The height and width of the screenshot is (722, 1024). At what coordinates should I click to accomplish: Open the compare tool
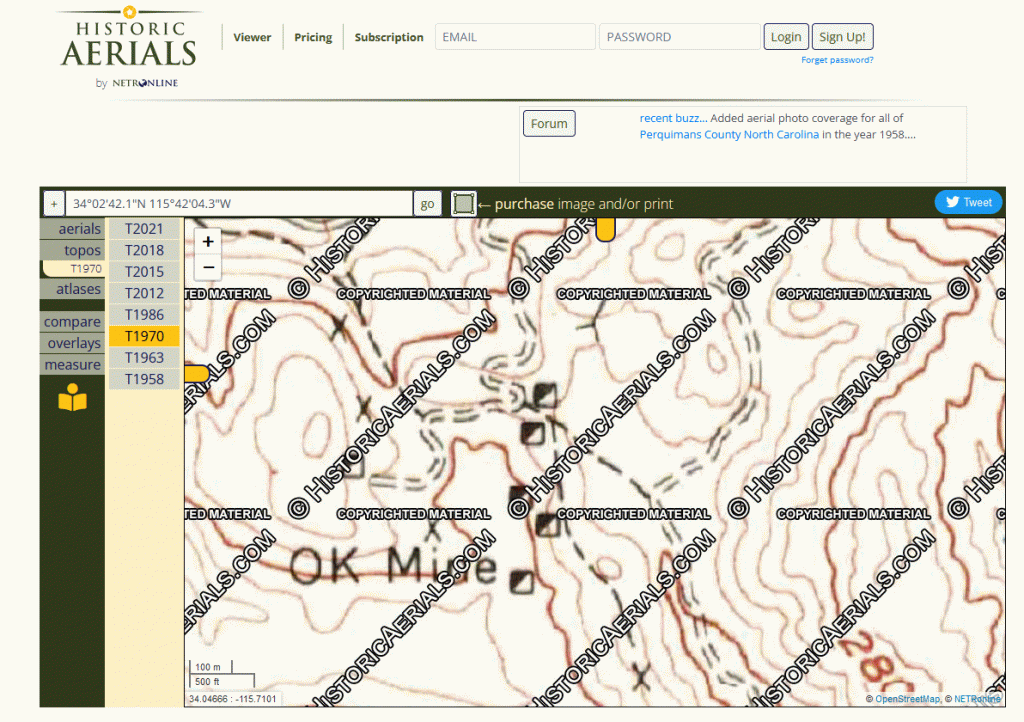pos(72,322)
